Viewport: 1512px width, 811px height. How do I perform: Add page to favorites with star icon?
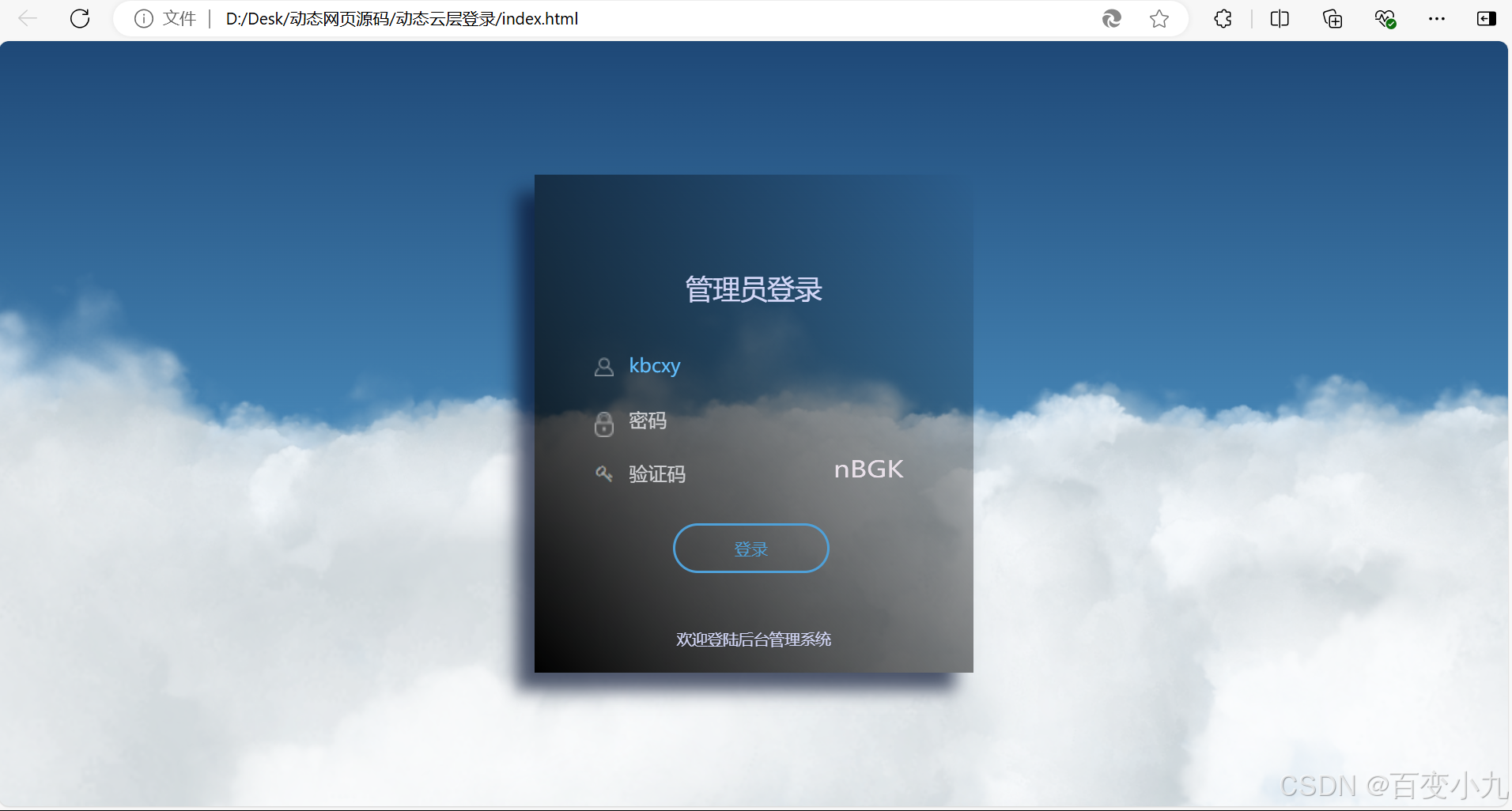[x=1159, y=18]
